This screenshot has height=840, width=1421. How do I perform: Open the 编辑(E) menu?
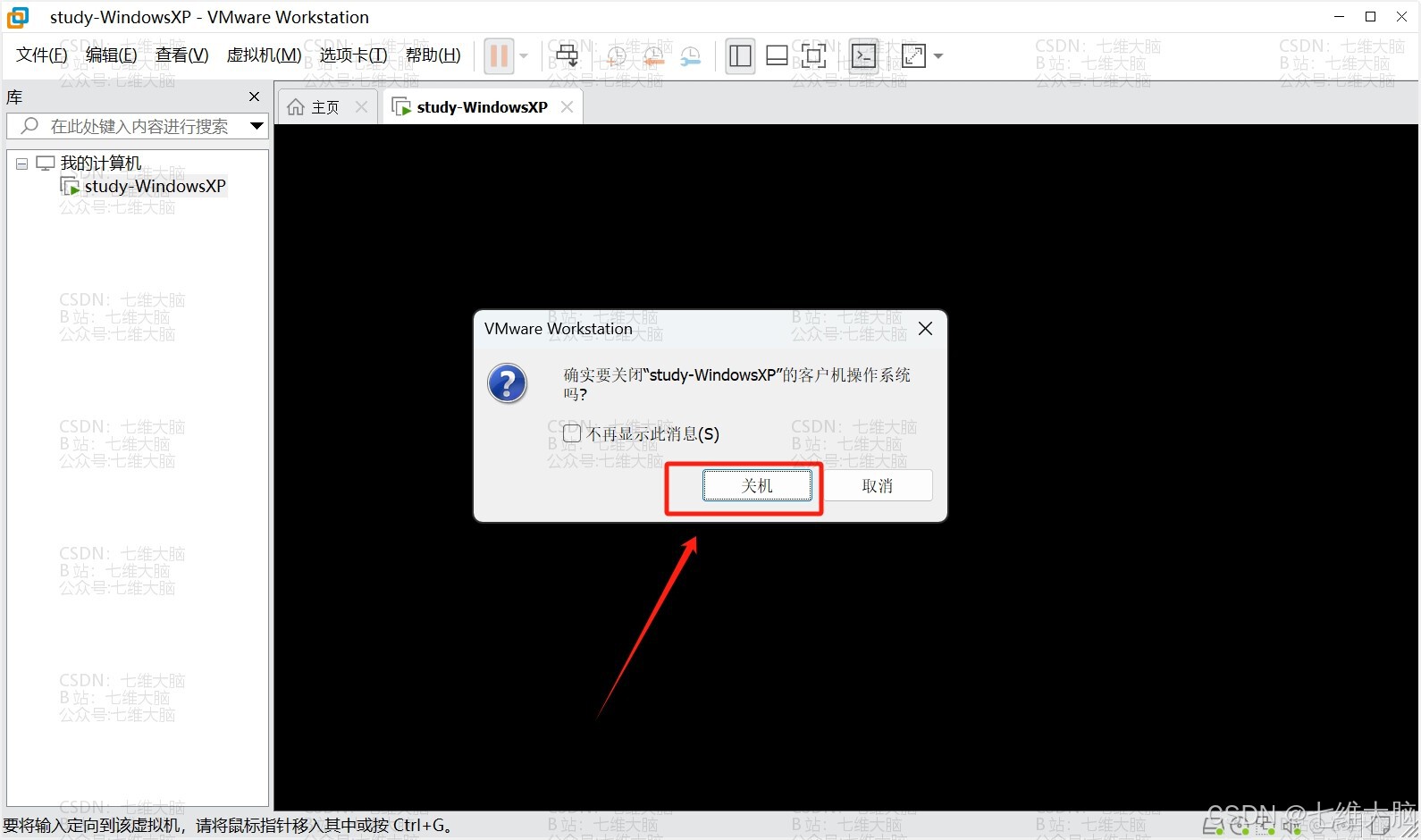pos(112,55)
